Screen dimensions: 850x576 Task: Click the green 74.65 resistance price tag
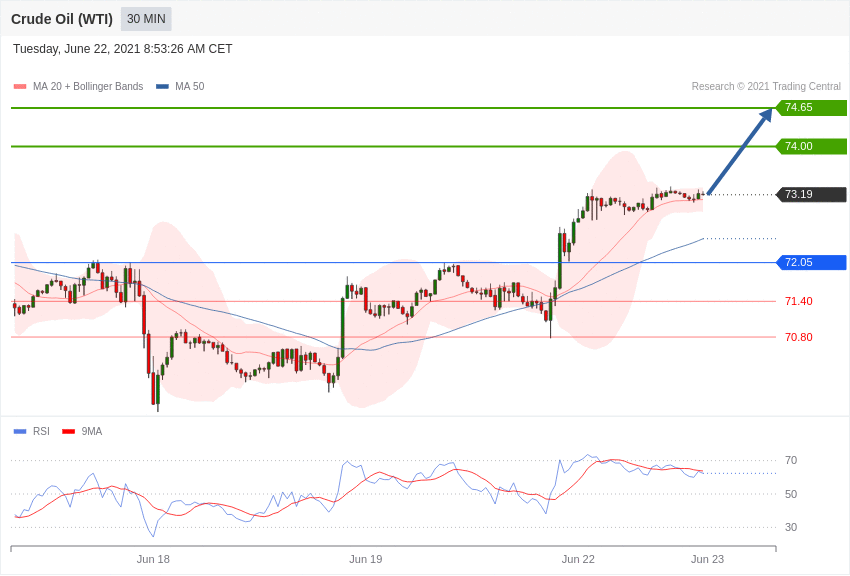point(812,107)
